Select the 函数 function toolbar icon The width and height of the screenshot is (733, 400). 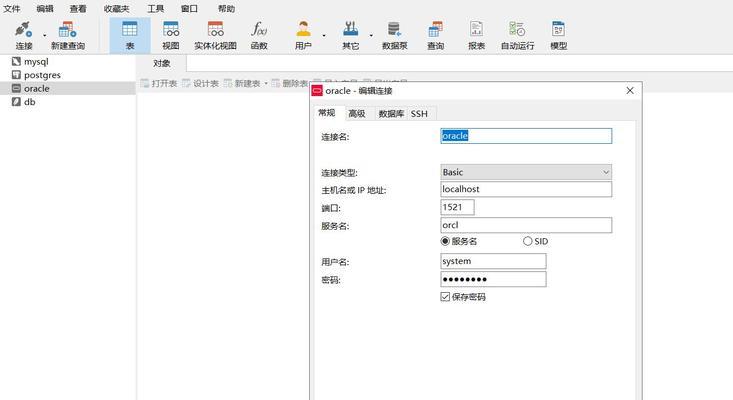pos(259,36)
